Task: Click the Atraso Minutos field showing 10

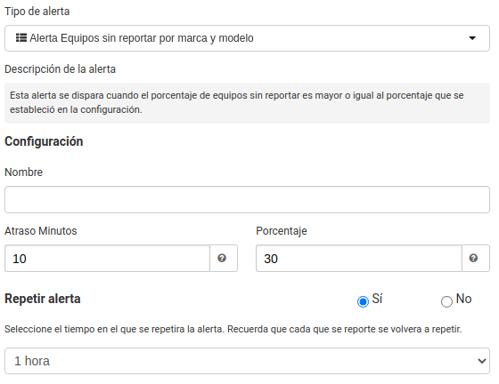Action: tap(107, 258)
